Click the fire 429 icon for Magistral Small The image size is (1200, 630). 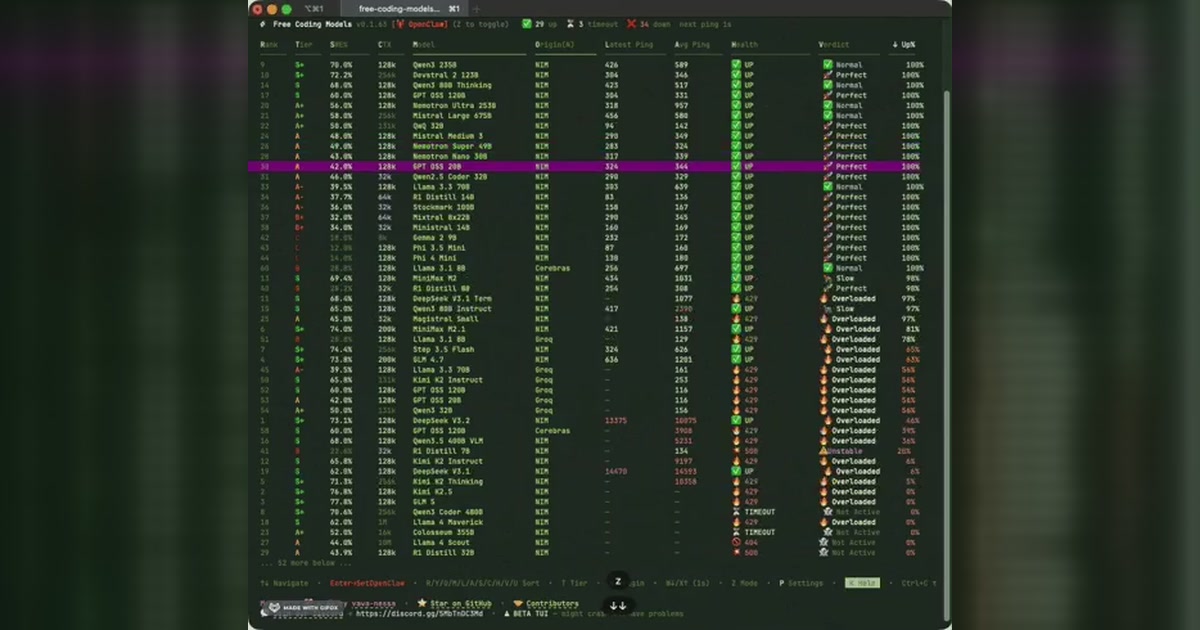736,319
